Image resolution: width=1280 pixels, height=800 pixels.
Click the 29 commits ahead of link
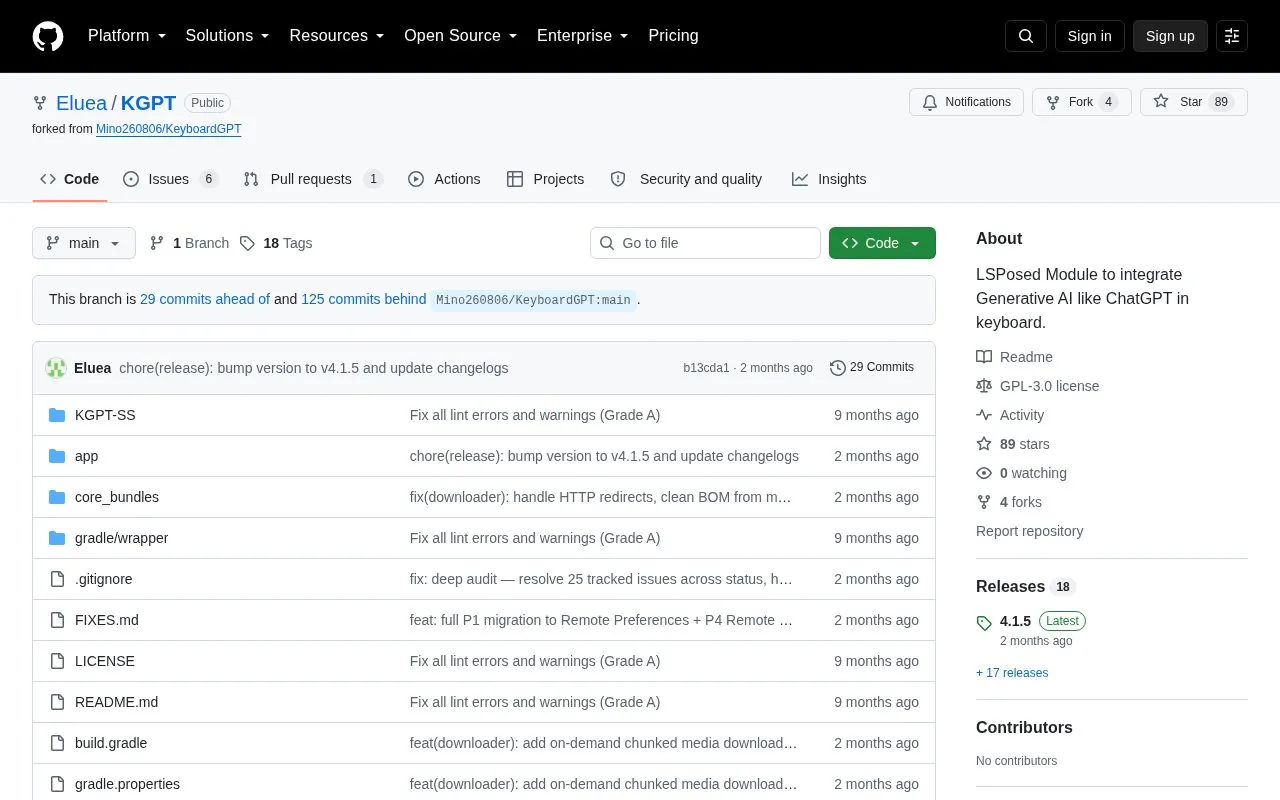(x=205, y=299)
